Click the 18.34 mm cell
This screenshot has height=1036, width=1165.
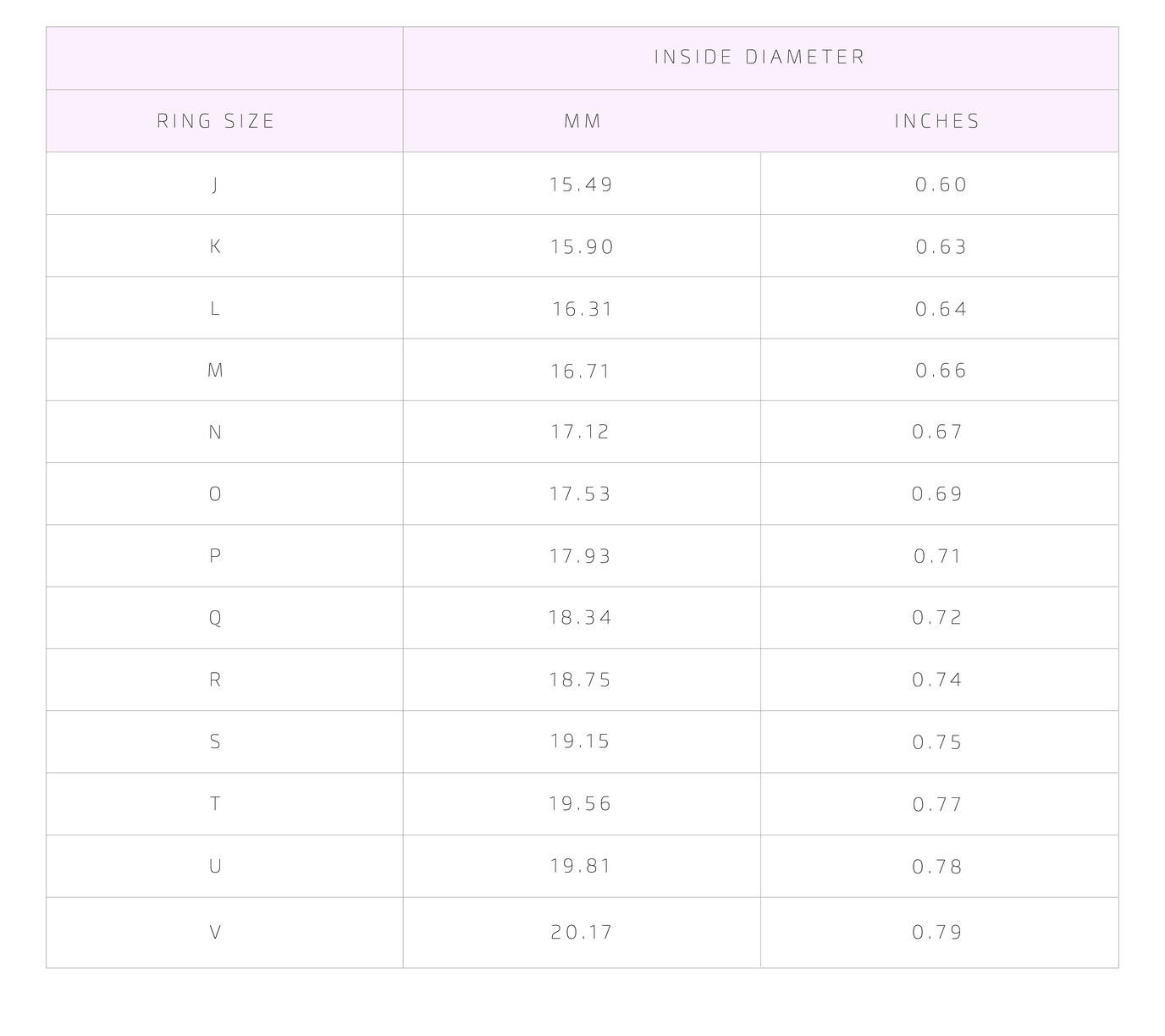[x=582, y=618]
